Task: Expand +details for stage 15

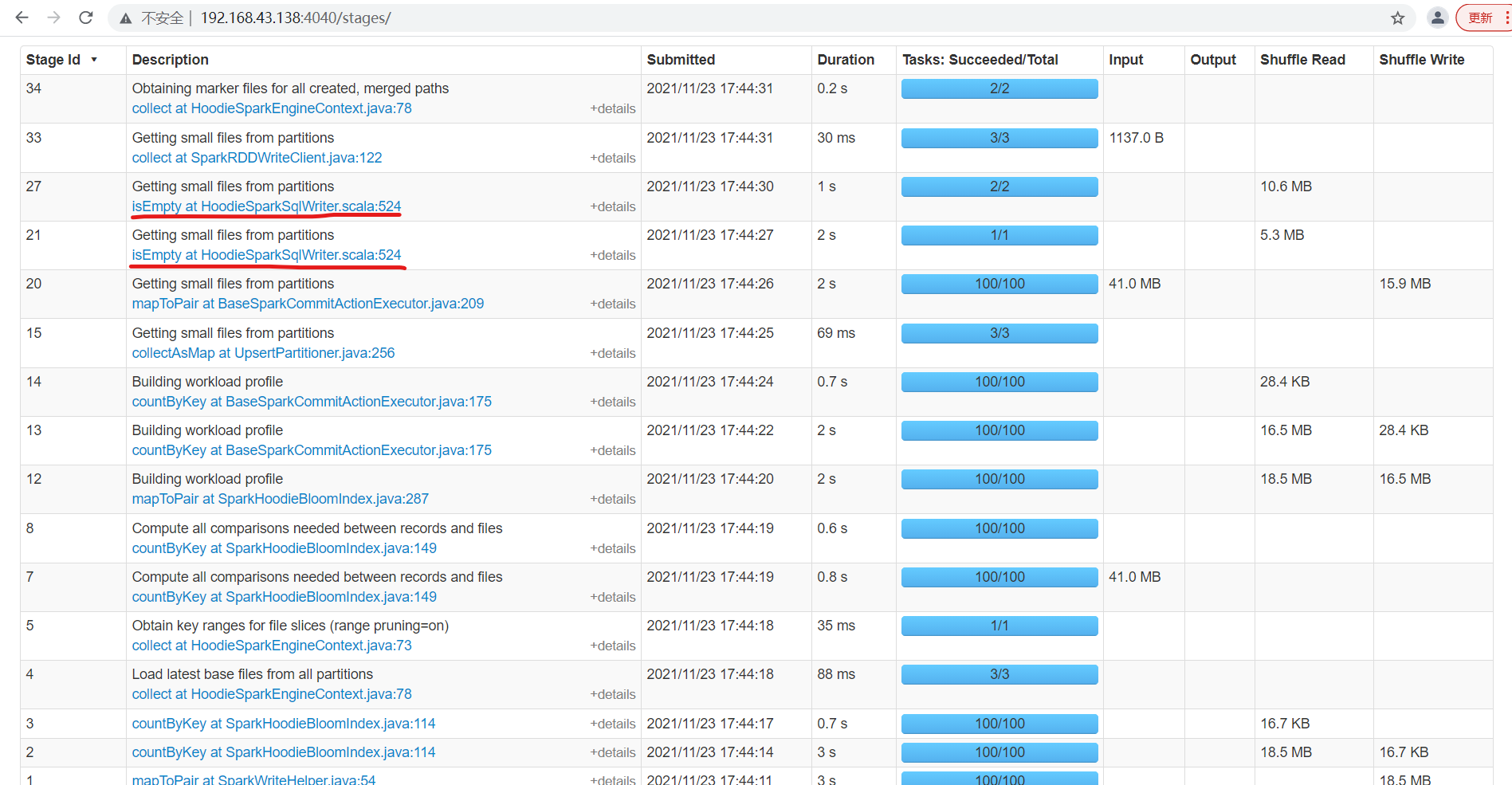Action: [612, 354]
